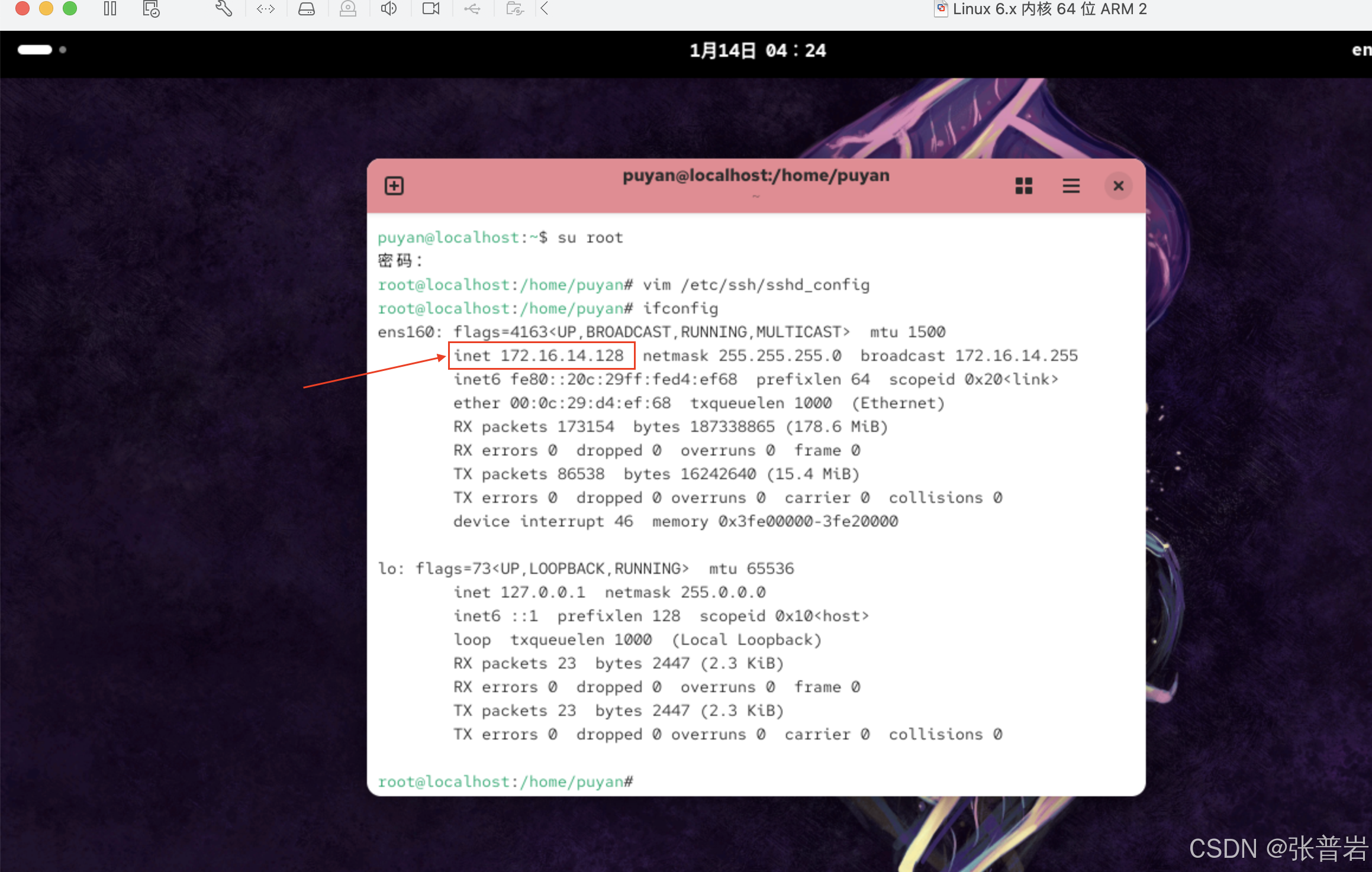
Task: Open the date and time menu
Action: pyautogui.click(x=757, y=51)
